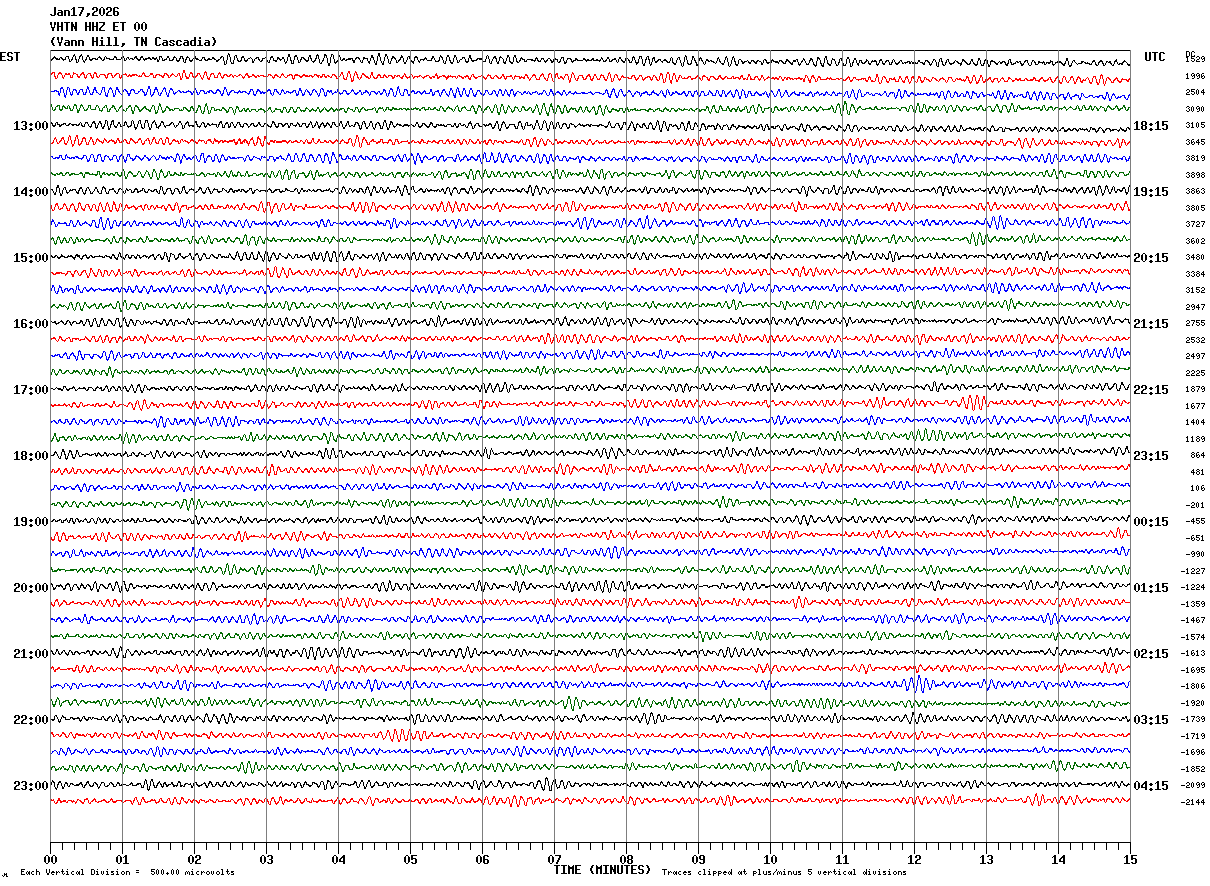Viewport: 1210px width, 886px height.
Task: Click the DC offset value -1920
Action: tap(1195, 703)
